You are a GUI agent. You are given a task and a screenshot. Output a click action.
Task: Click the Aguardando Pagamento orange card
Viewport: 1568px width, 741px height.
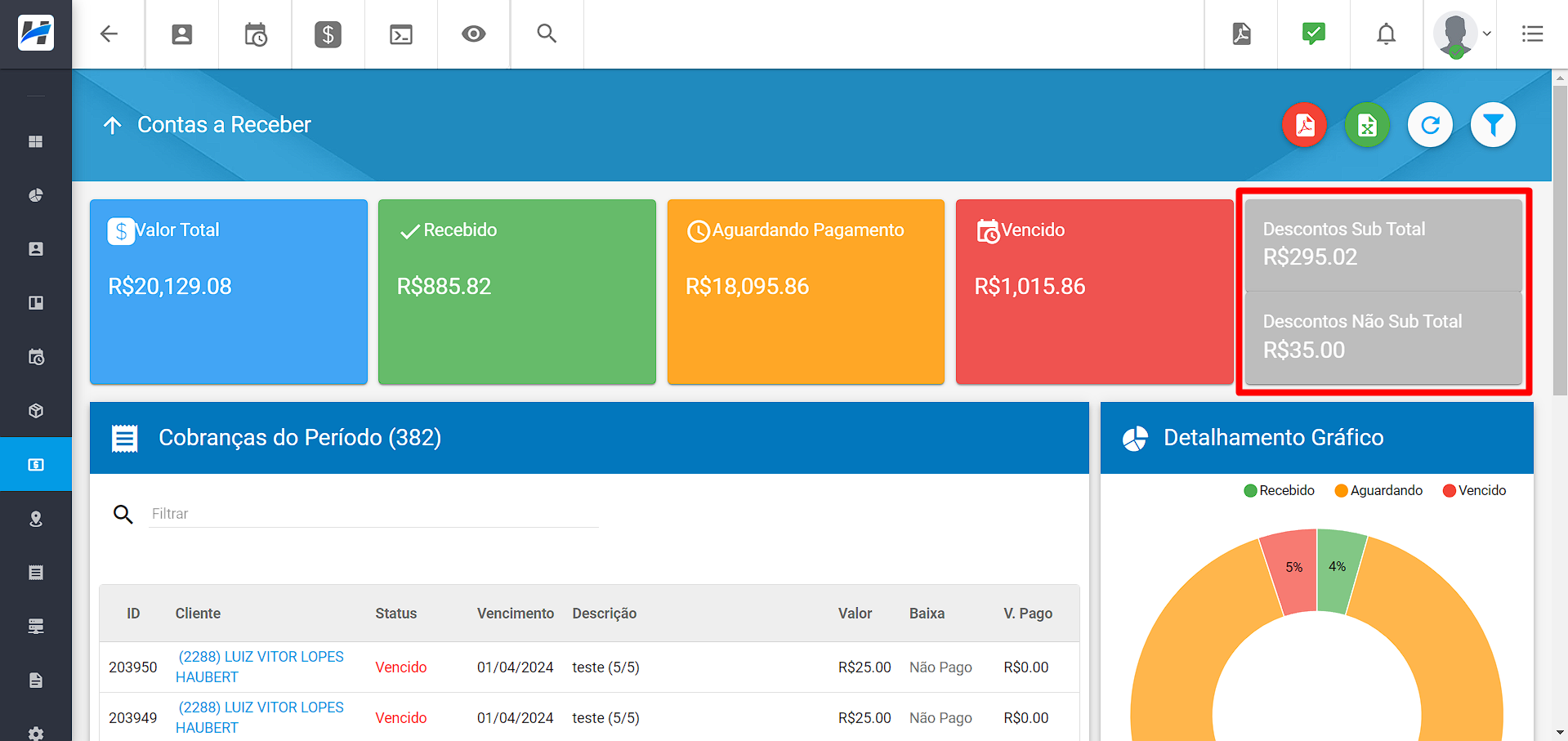[x=806, y=292]
